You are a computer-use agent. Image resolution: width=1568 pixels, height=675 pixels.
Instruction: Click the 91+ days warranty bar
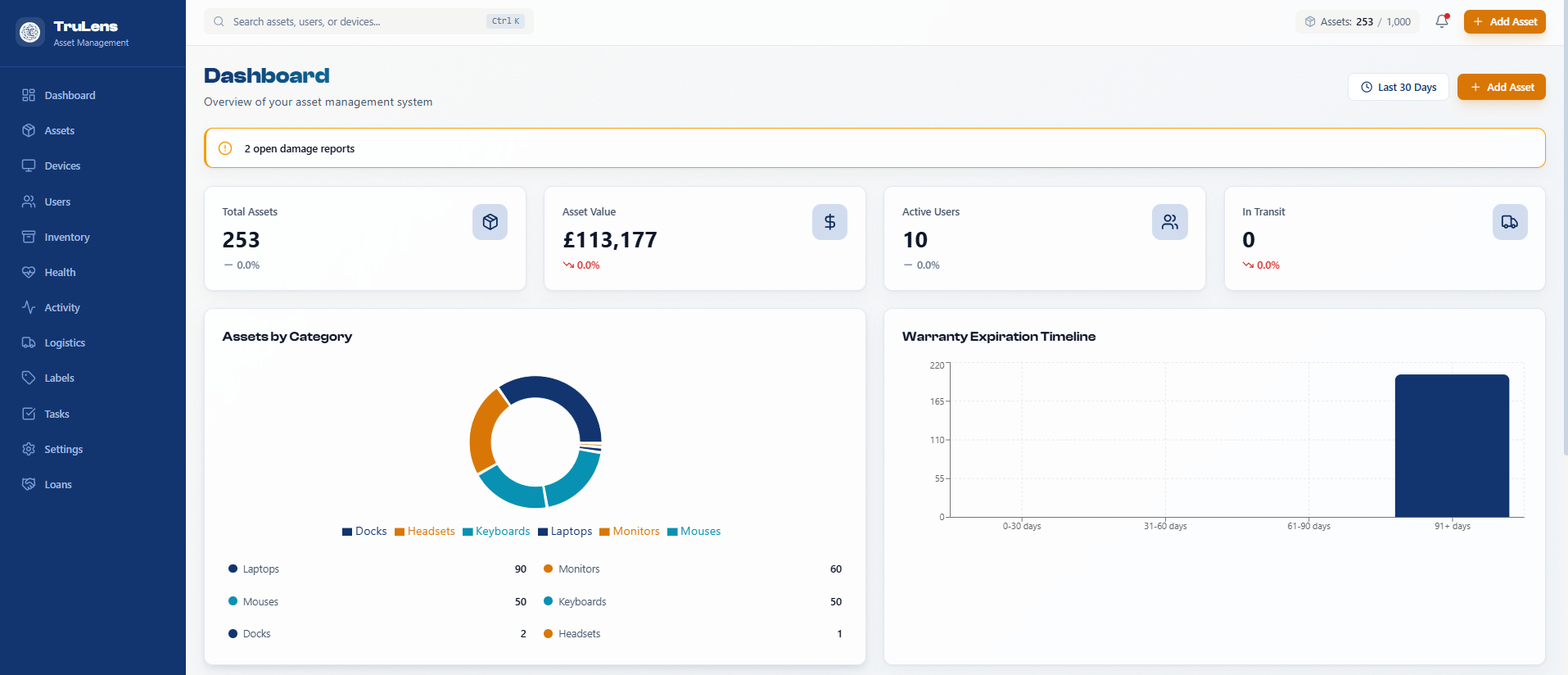click(1452, 446)
